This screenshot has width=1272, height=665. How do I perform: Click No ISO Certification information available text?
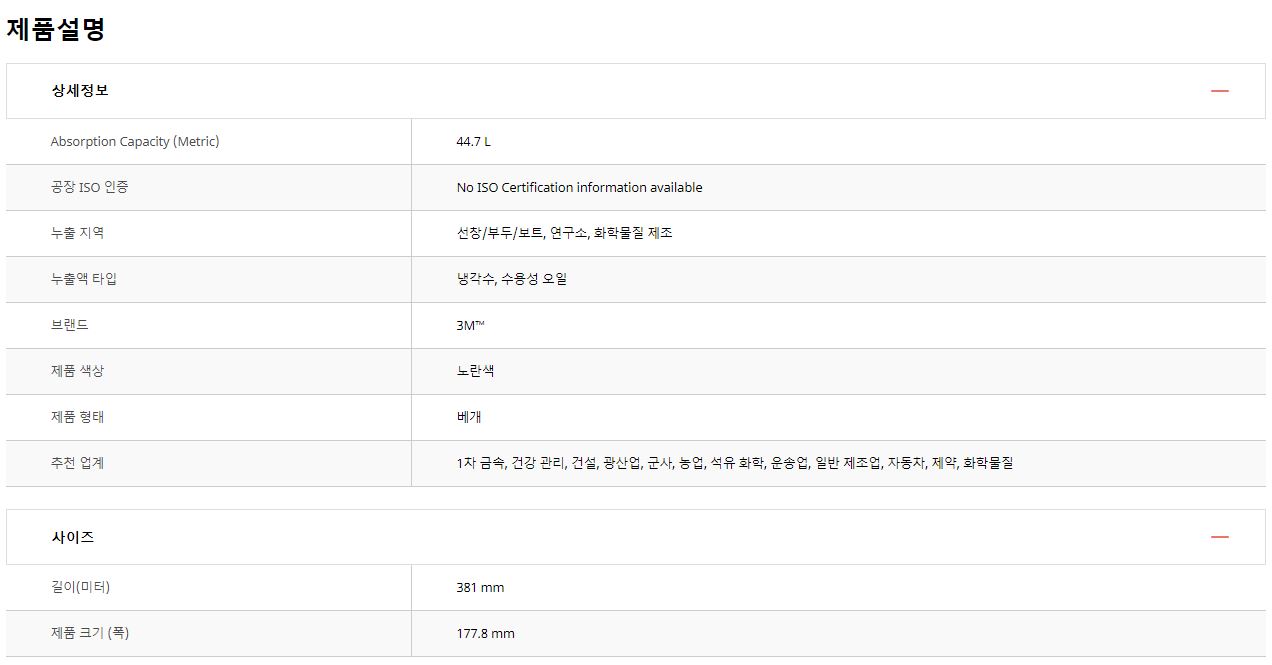(579, 187)
